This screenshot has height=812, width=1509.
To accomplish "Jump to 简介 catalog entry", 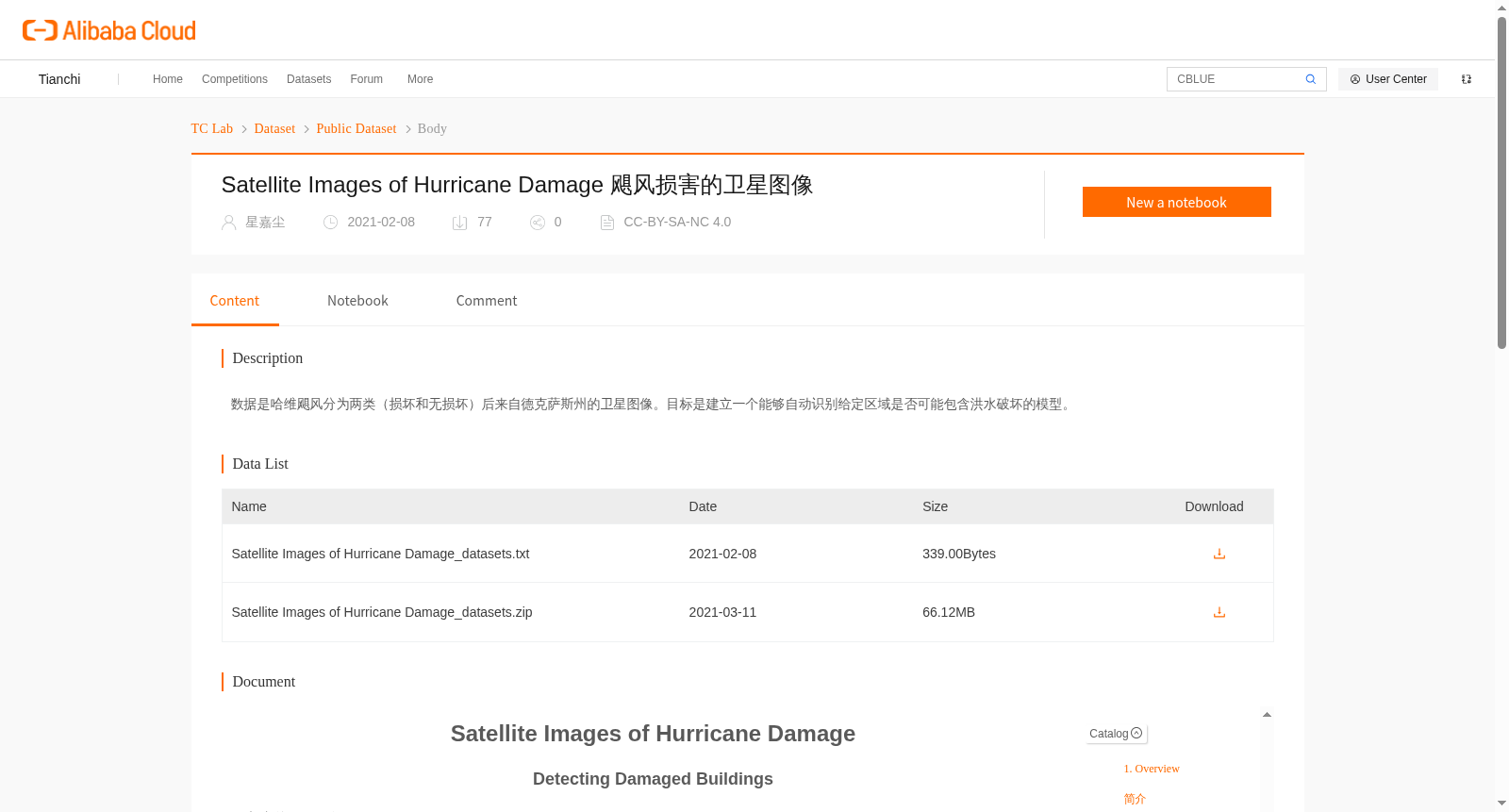I will (x=1135, y=799).
